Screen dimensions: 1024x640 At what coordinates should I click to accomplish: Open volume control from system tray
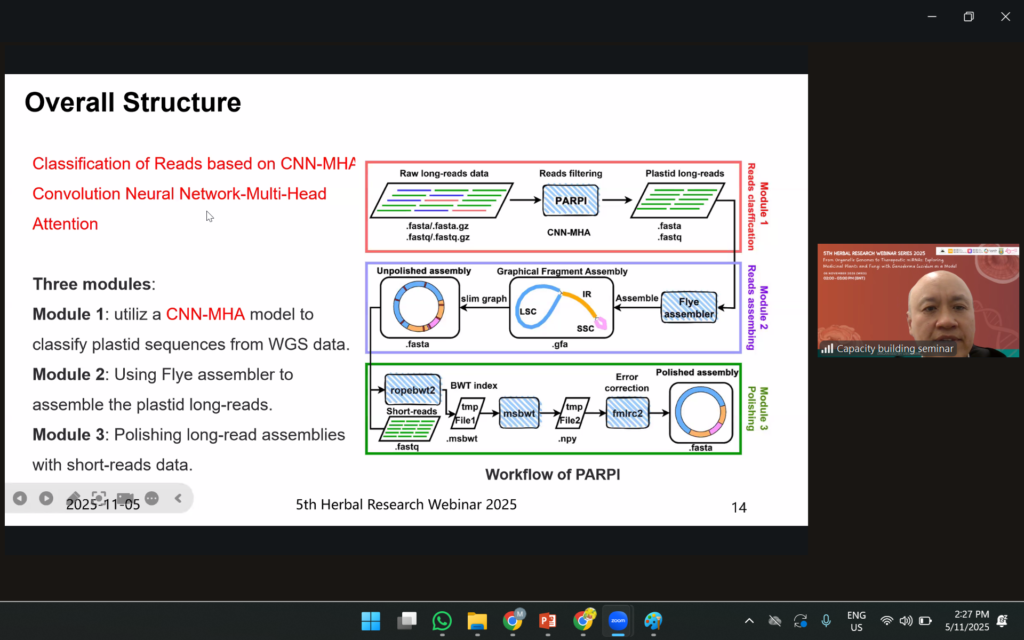(906, 621)
